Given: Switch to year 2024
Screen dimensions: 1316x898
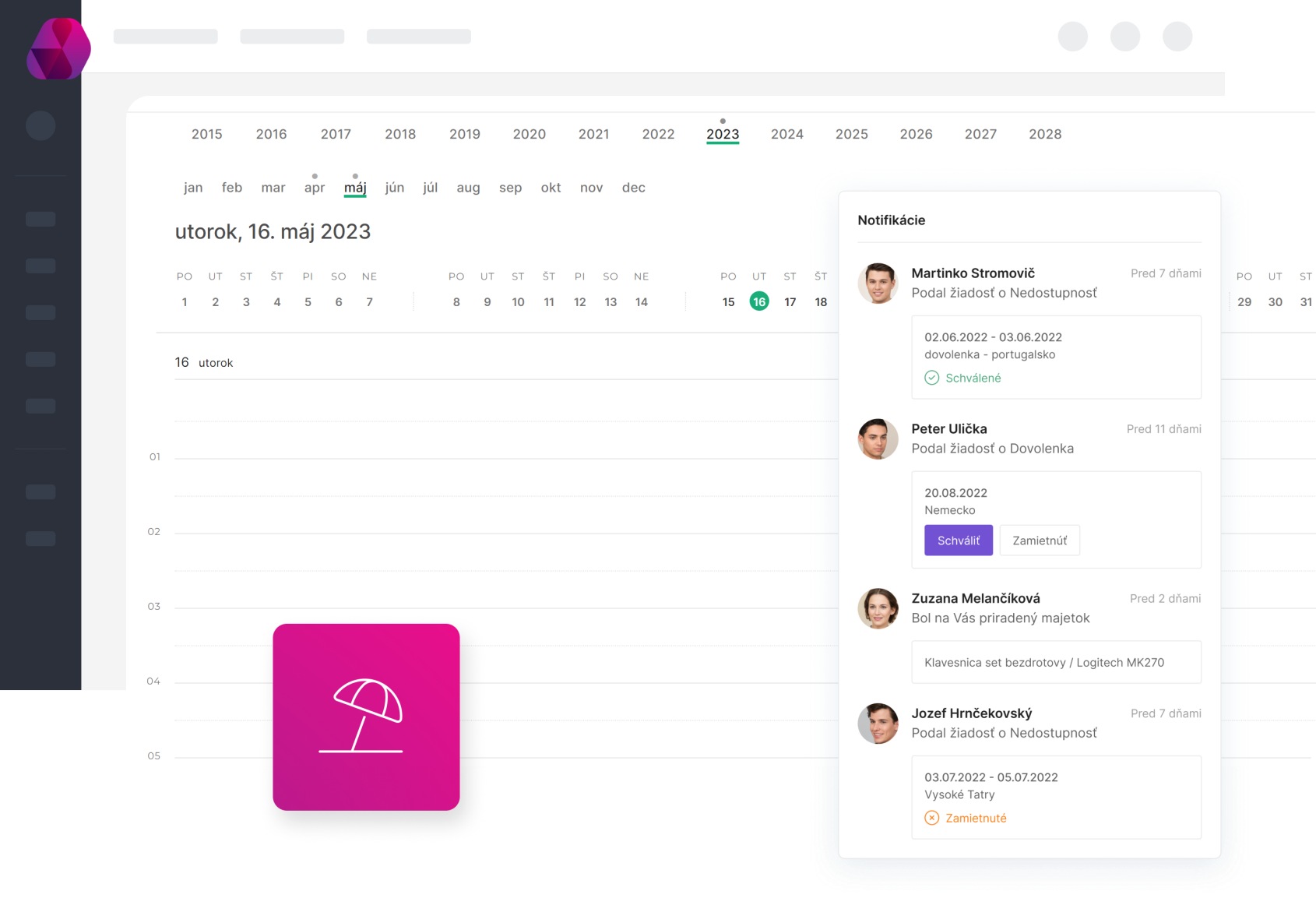Looking at the screenshot, I should [786, 134].
